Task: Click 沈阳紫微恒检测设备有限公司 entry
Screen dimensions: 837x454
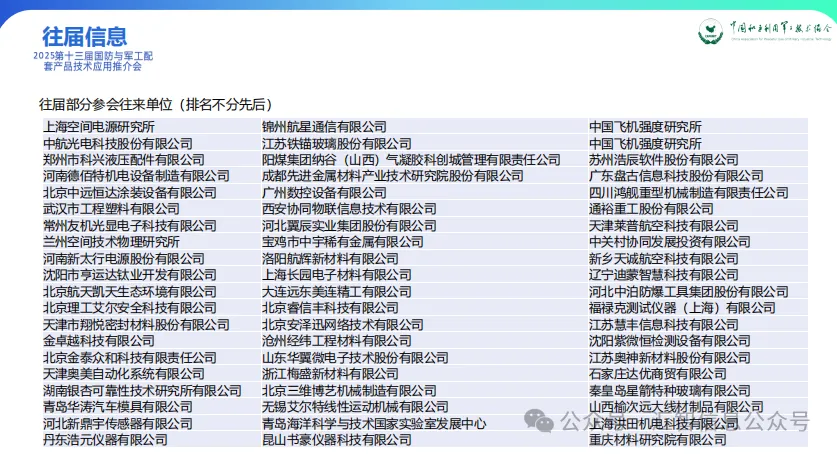Action: click(x=670, y=341)
